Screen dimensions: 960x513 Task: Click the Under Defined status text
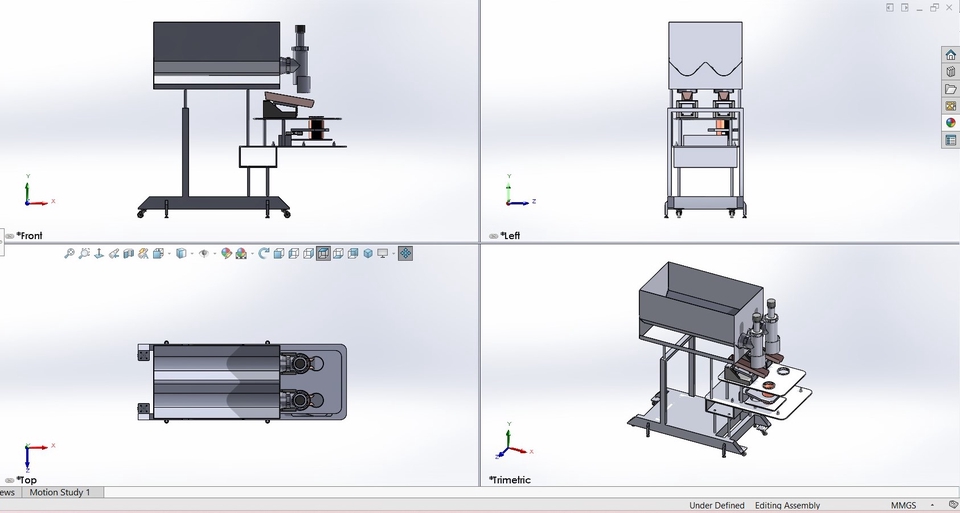point(717,506)
